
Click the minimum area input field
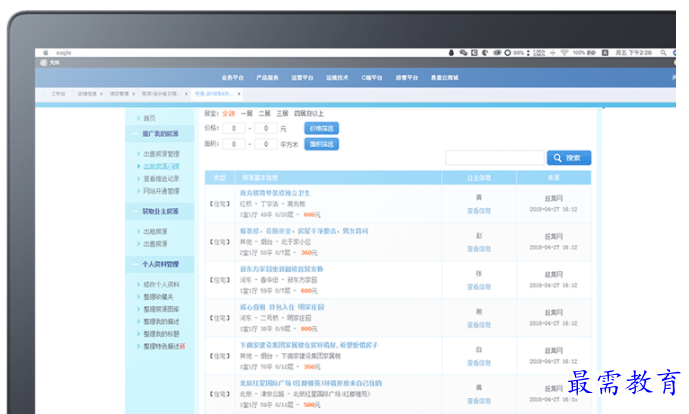pyautogui.click(x=234, y=144)
